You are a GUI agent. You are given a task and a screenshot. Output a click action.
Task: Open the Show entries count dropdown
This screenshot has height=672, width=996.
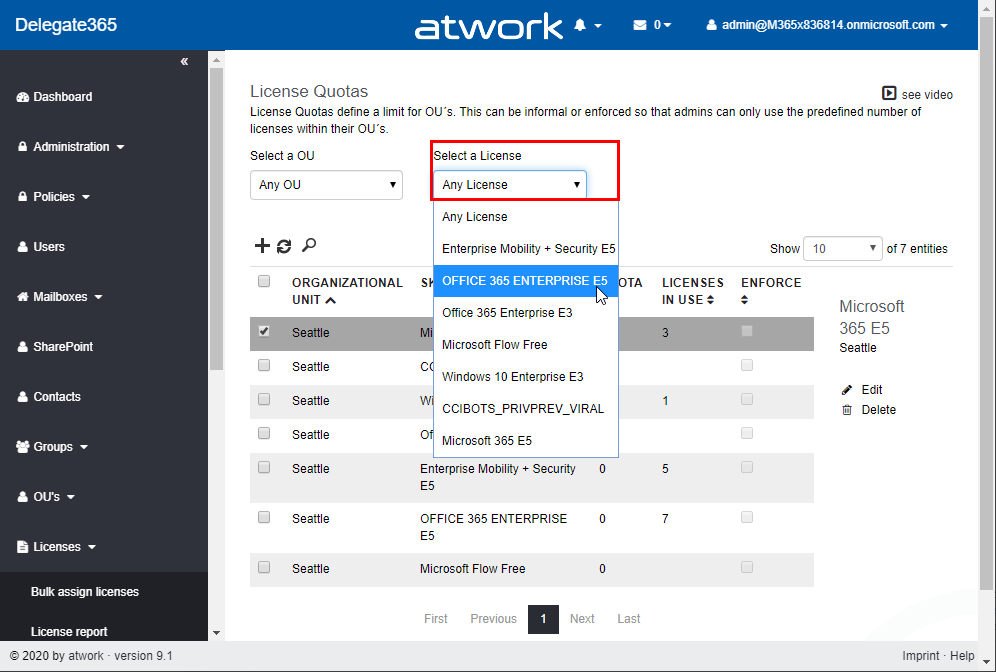(x=844, y=249)
